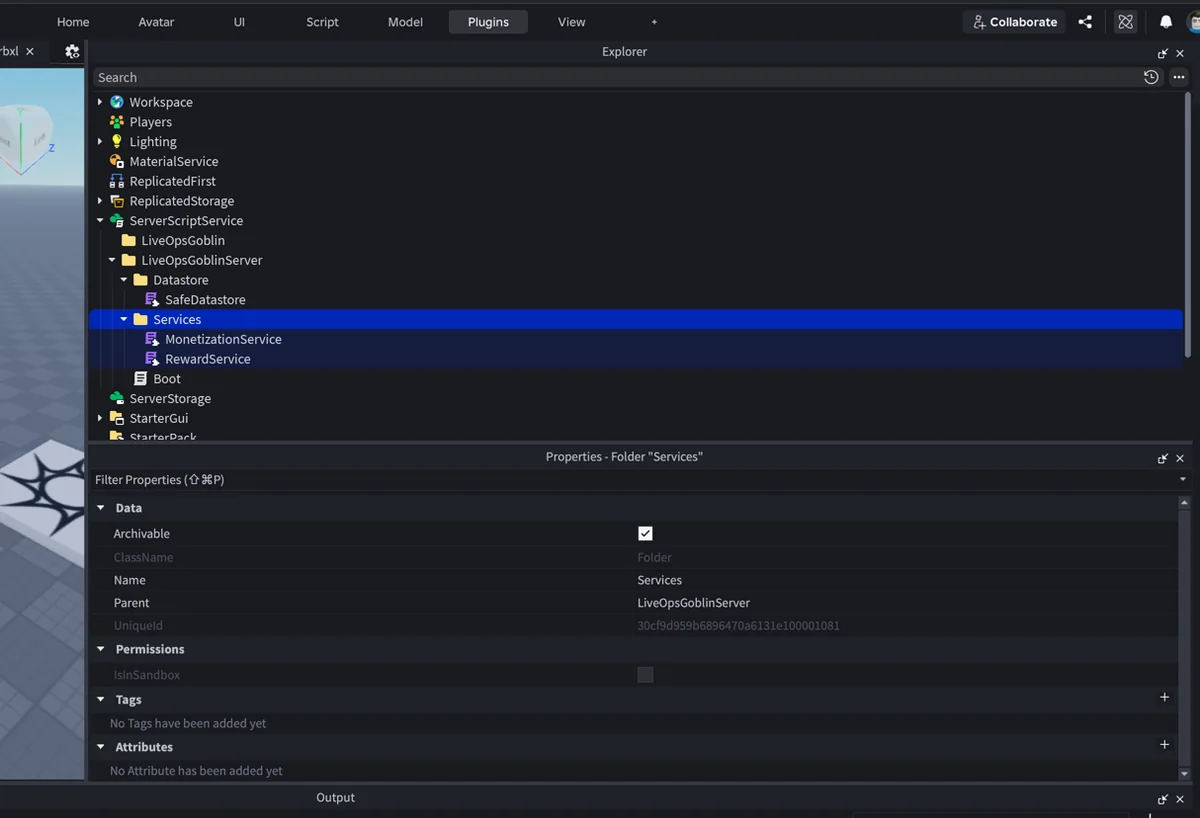Screen dimensions: 1200x818
Task: Collapse the Permissions properties section
Action: pyautogui.click(x=101, y=649)
